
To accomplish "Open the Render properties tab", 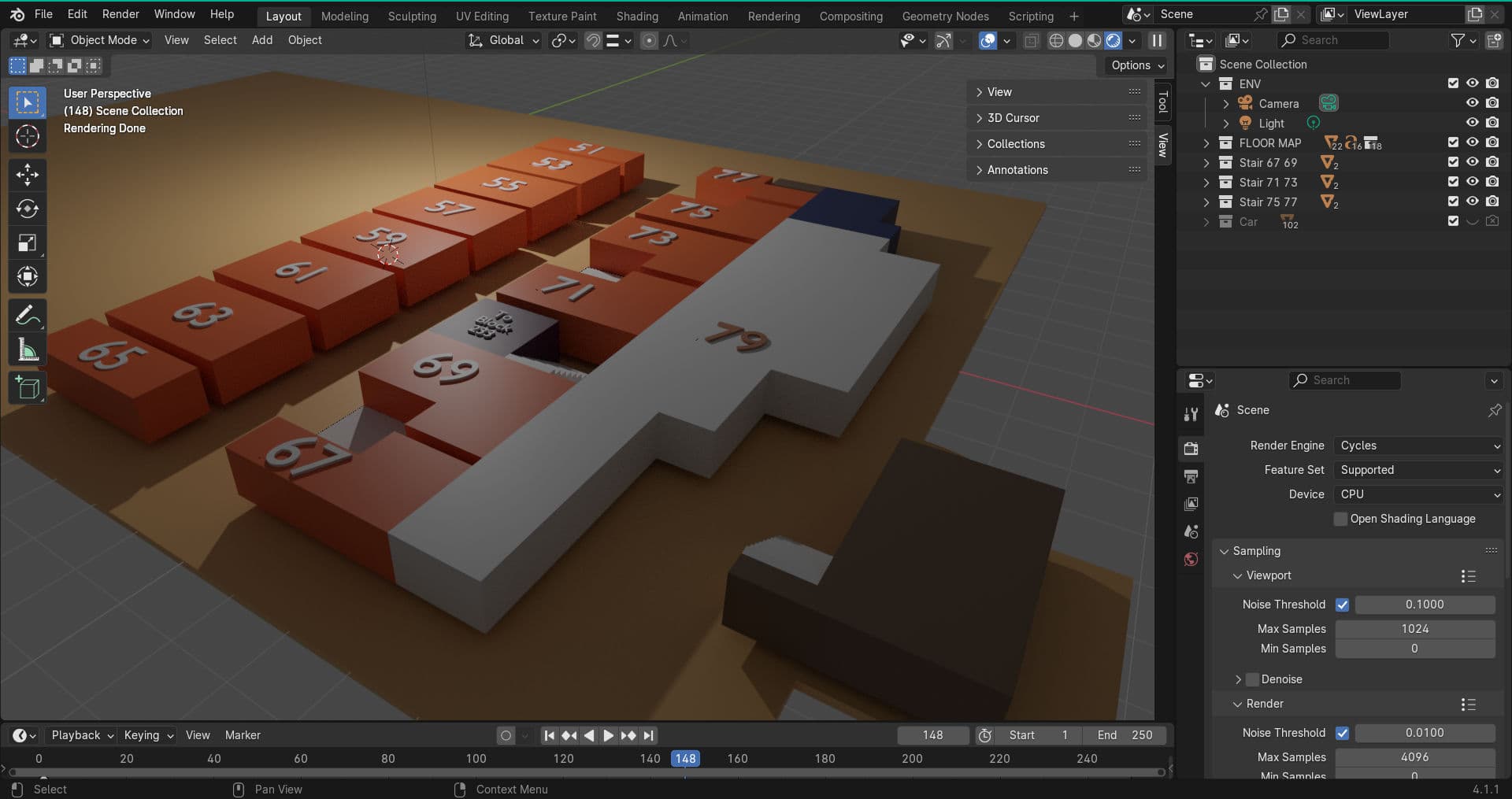I will [1191, 448].
